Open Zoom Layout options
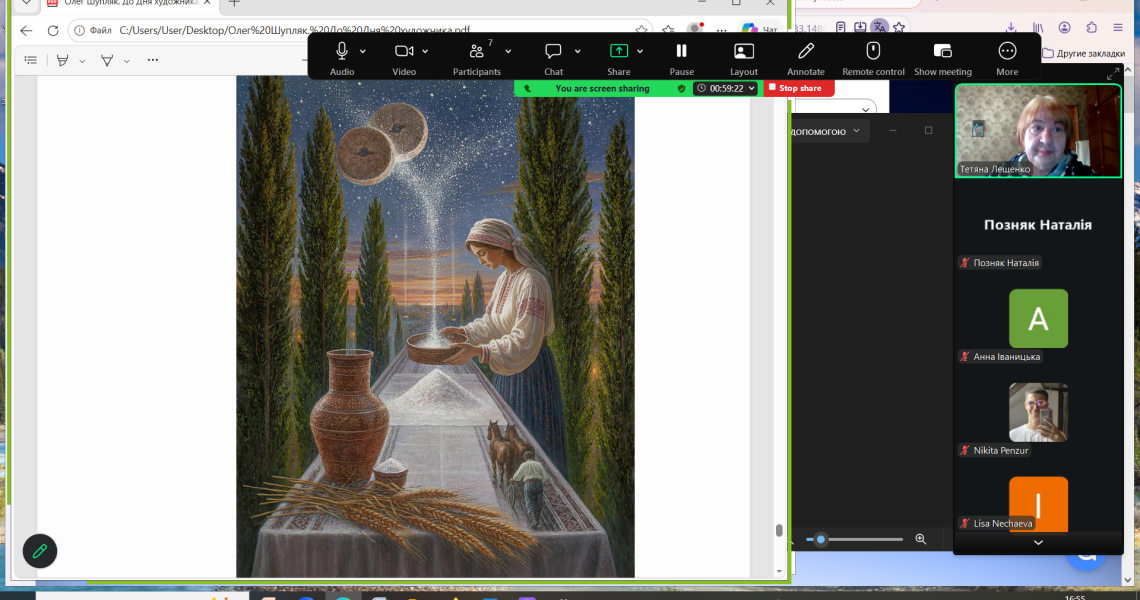 (x=744, y=58)
